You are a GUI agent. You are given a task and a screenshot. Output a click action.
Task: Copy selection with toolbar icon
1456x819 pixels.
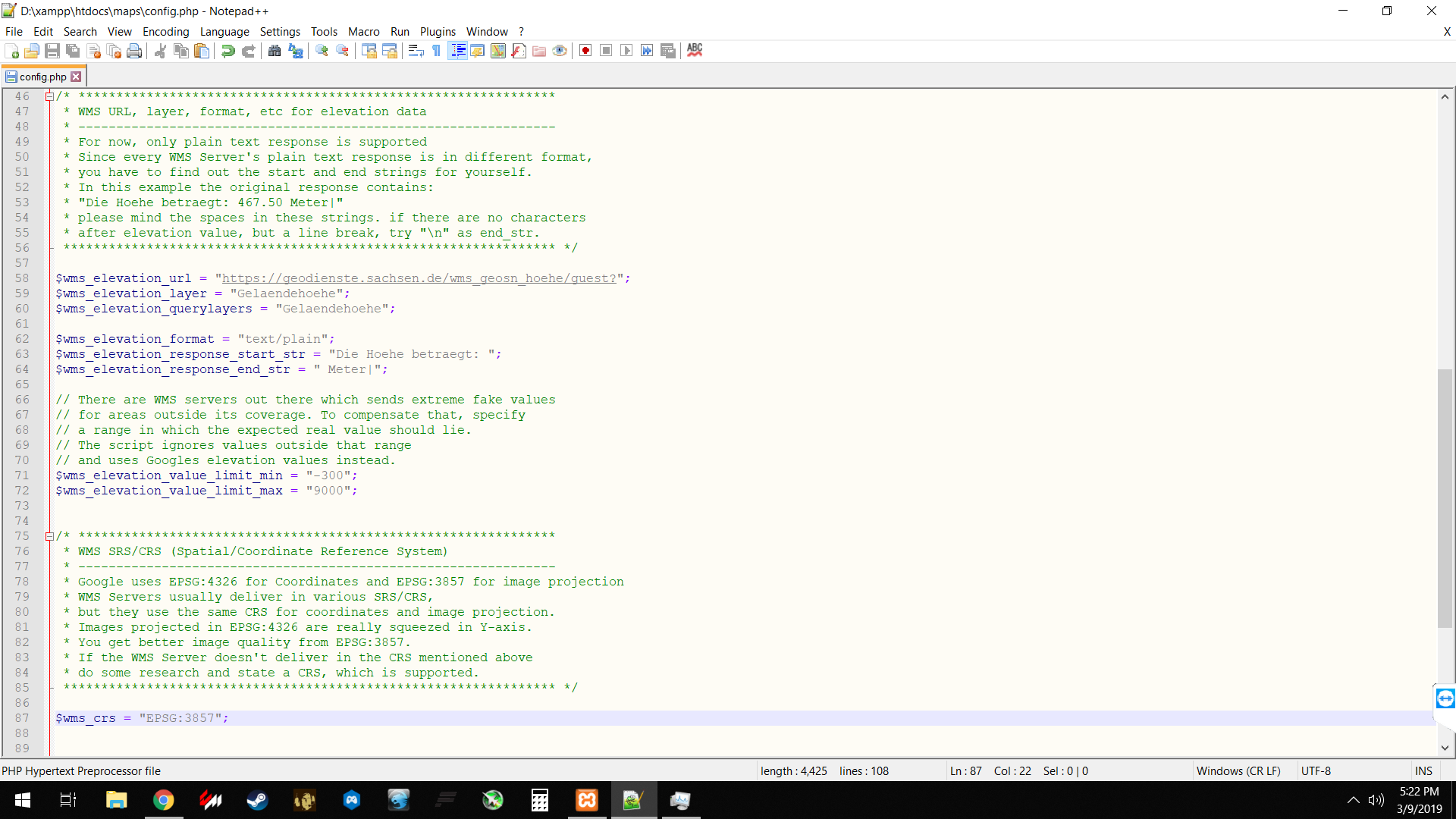181,51
